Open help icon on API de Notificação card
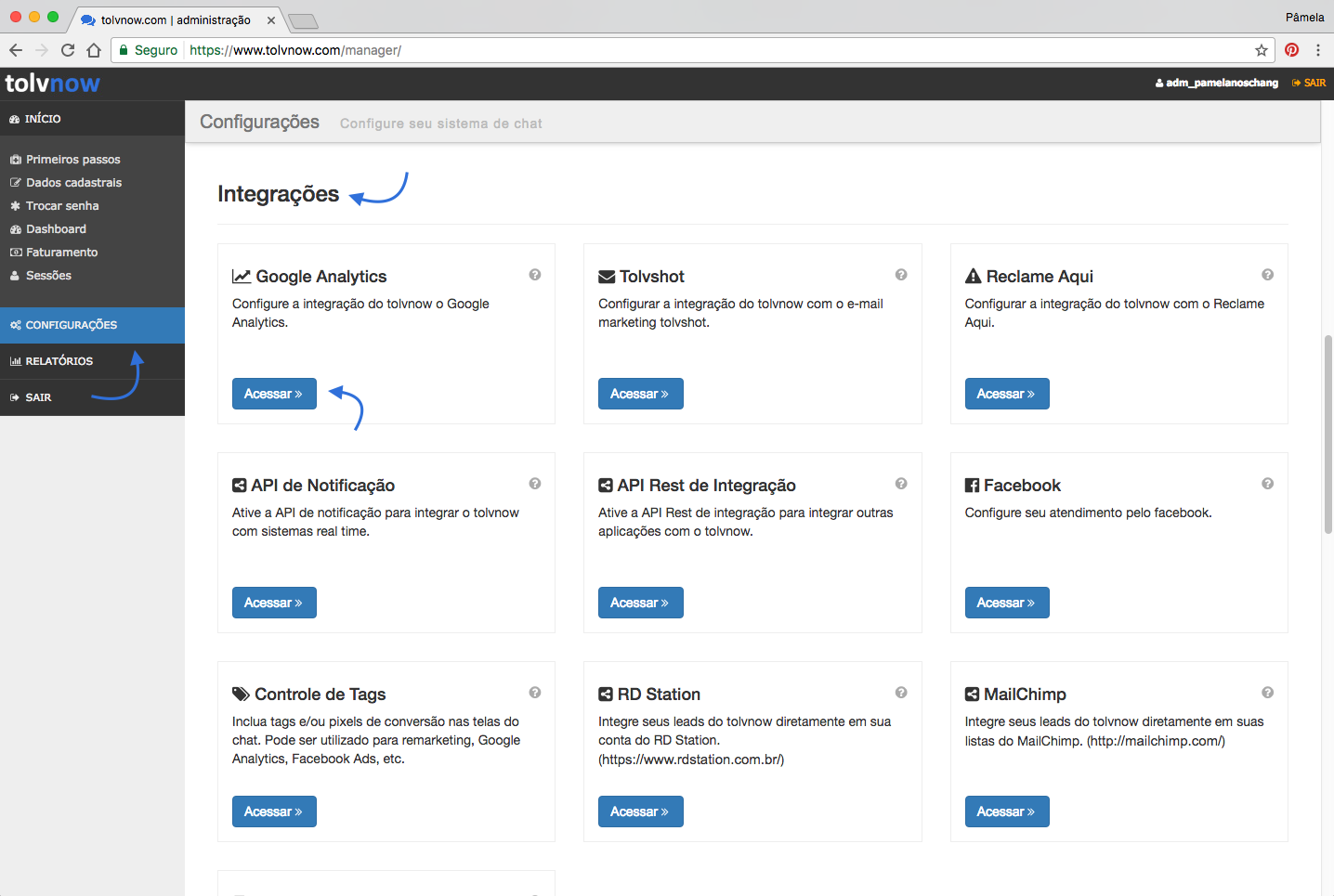This screenshot has width=1334, height=896. point(535,484)
